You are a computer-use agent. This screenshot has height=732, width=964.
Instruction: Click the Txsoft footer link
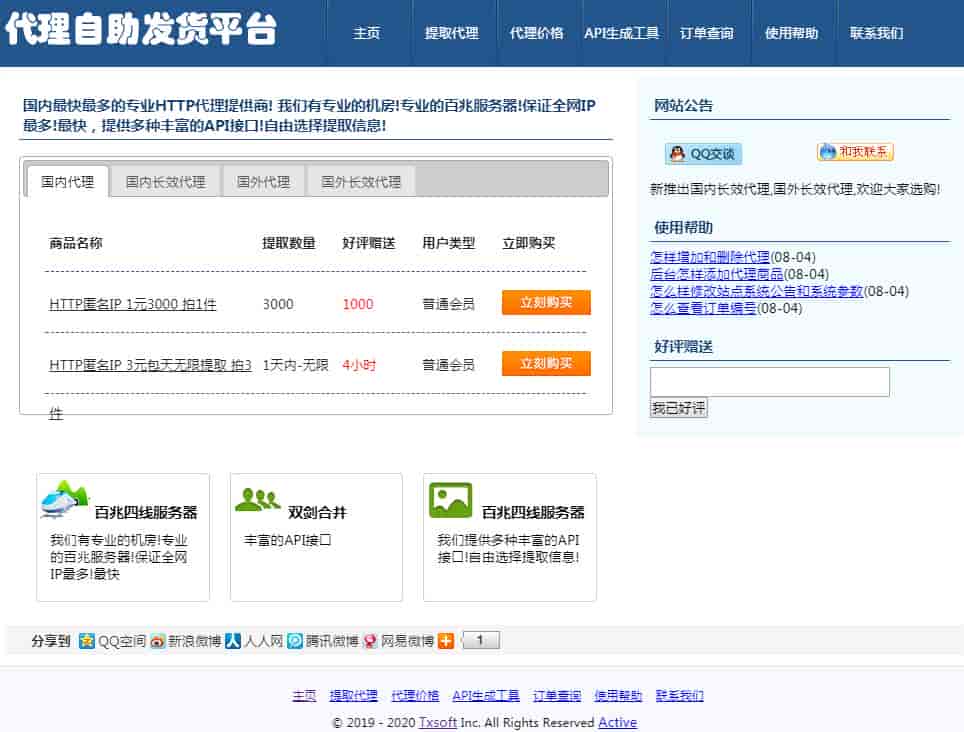coord(437,723)
